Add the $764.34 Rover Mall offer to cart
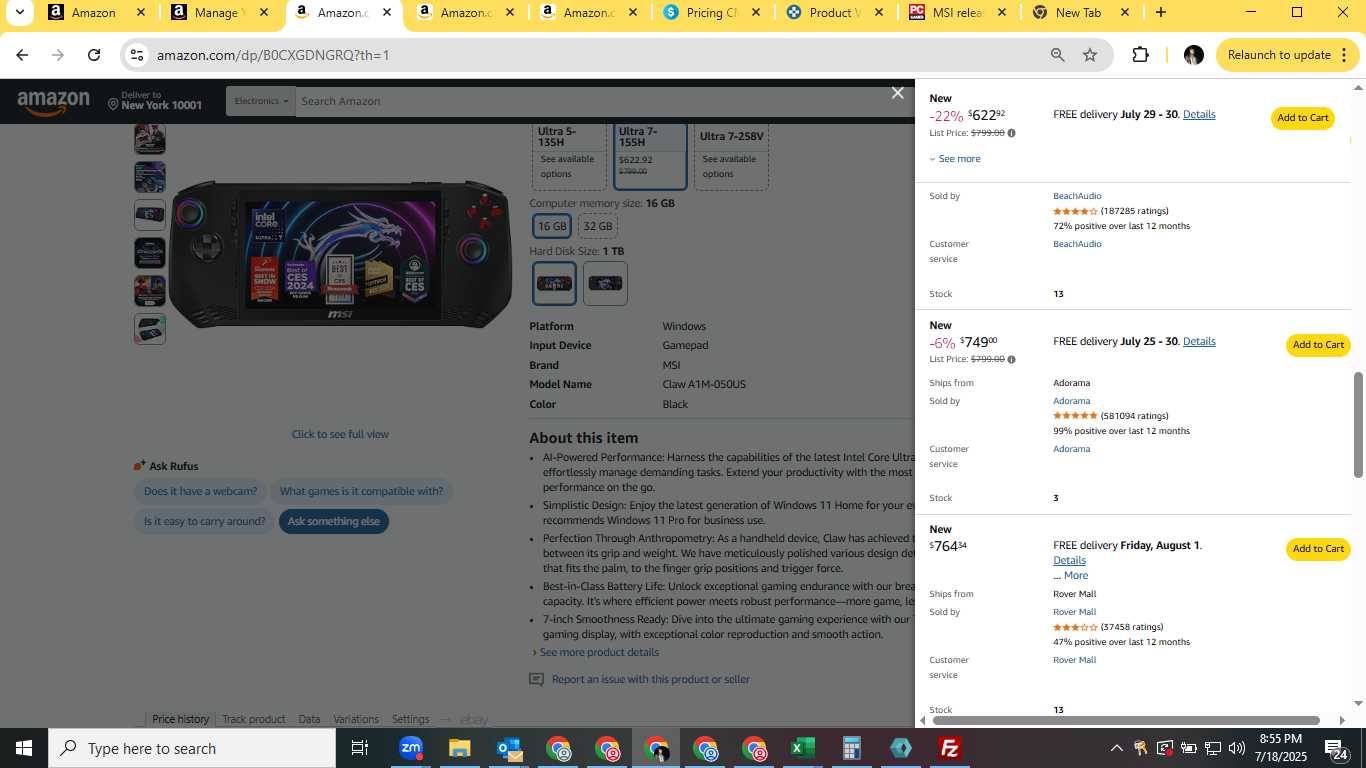Screen dimensions: 1366x768 click(x=1318, y=549)
